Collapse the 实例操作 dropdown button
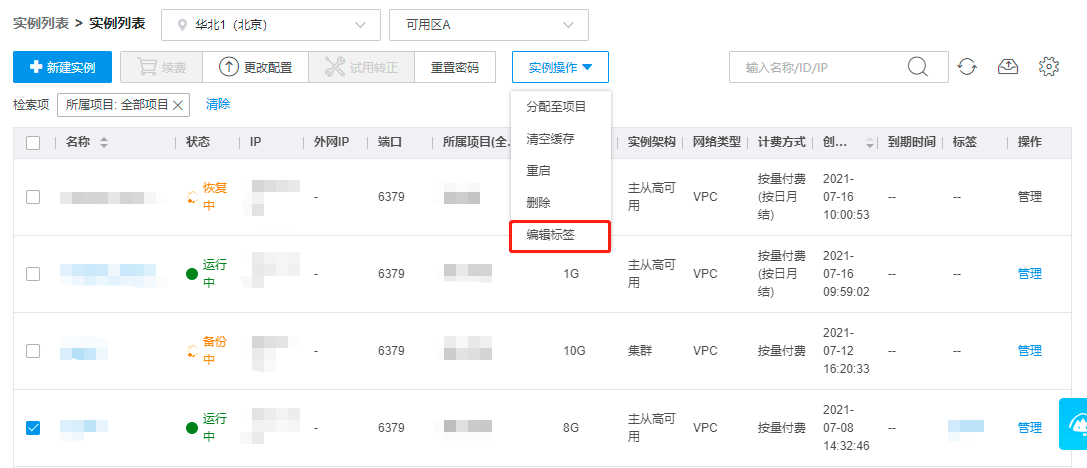The image size is (1087, 468). tap(560, 67)
